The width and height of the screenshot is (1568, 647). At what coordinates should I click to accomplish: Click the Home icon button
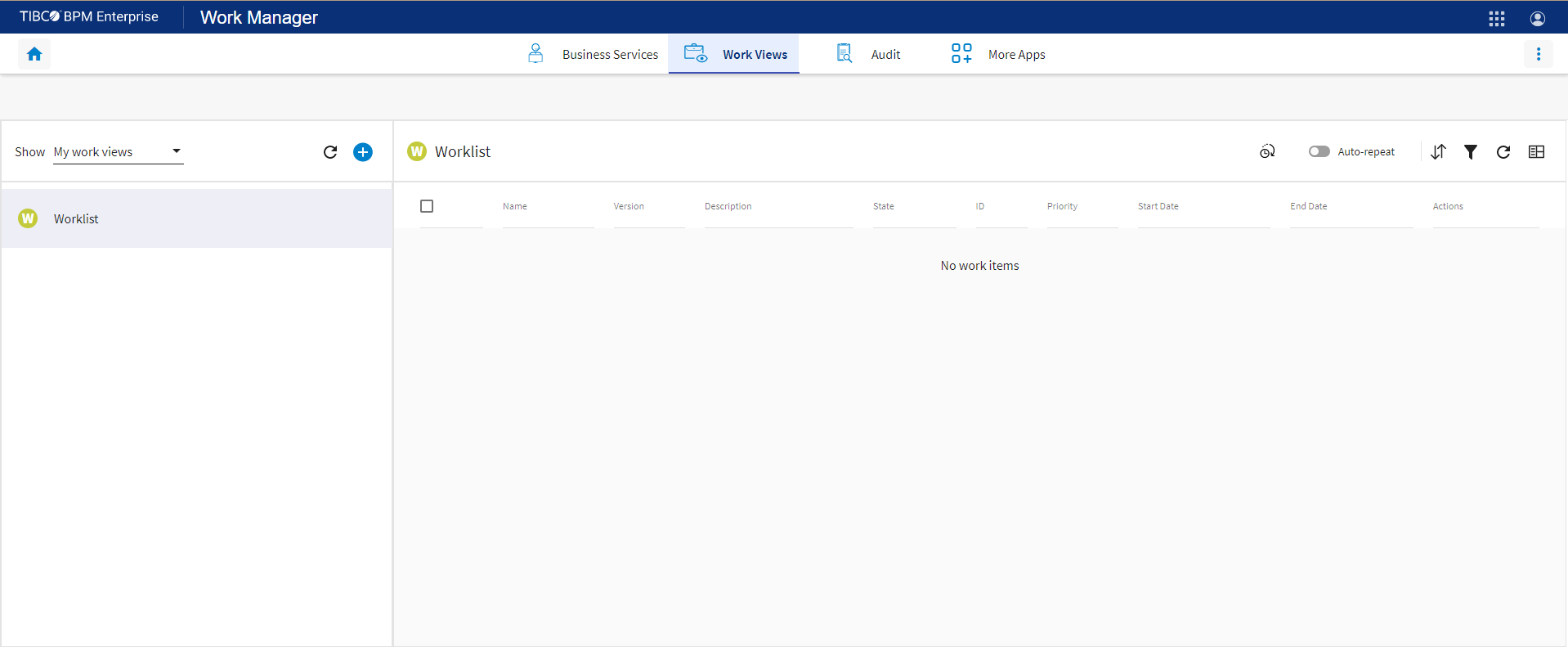pos(34,54)
